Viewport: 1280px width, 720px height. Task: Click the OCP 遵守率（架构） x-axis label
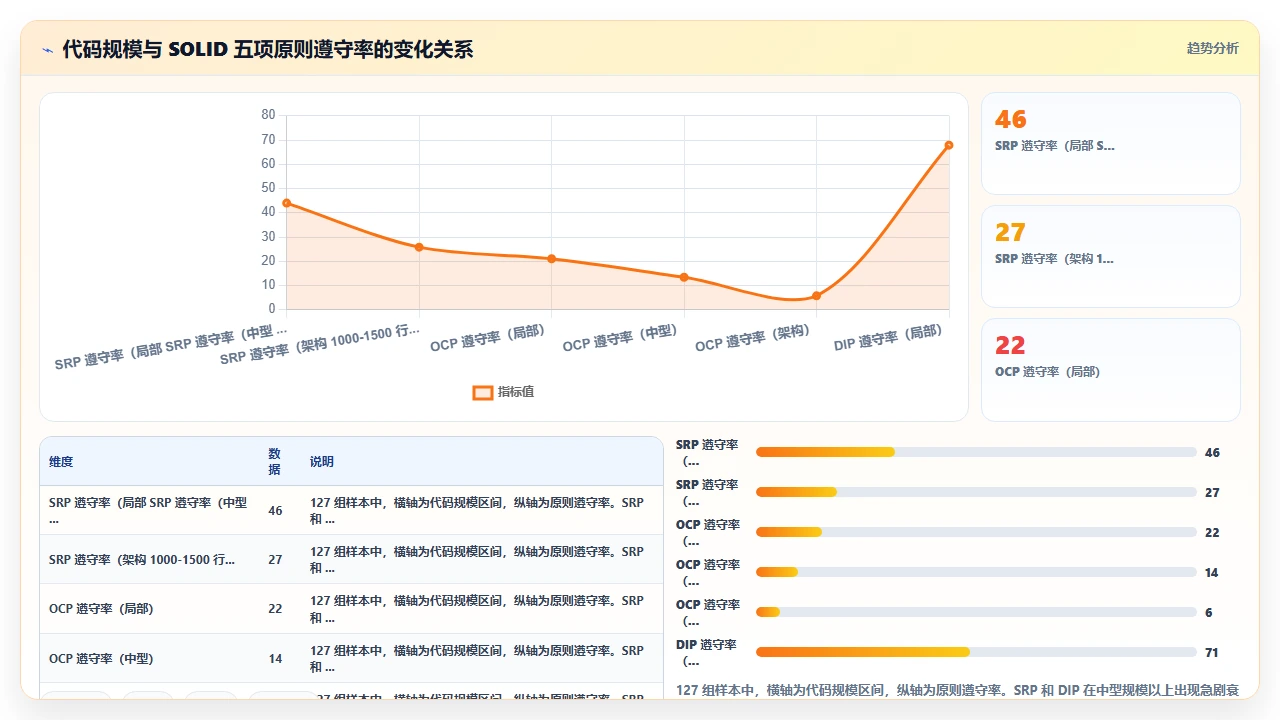(753, 338)
